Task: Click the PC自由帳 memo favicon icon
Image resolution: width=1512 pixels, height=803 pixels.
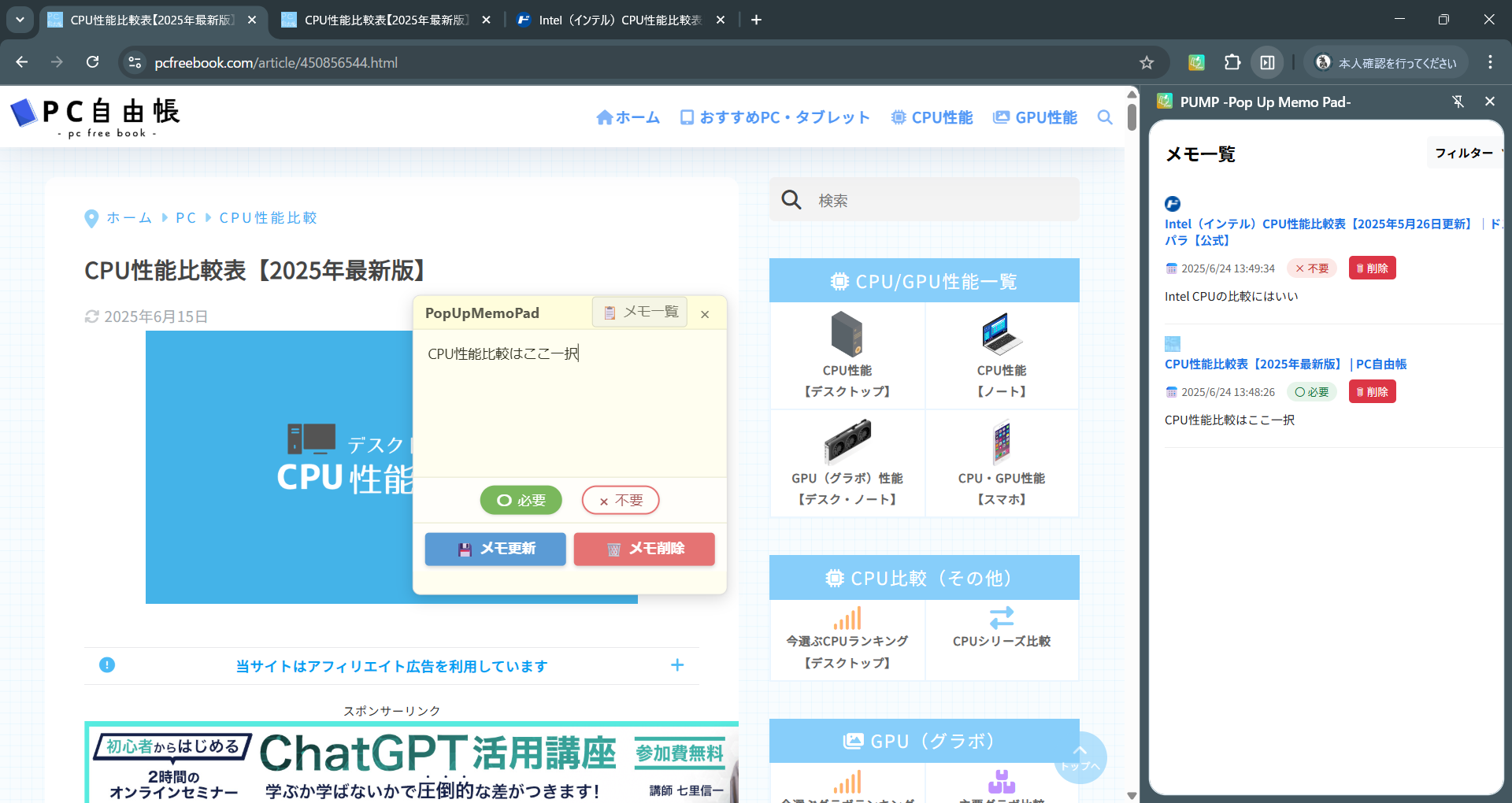Action: pos(1173,344)
